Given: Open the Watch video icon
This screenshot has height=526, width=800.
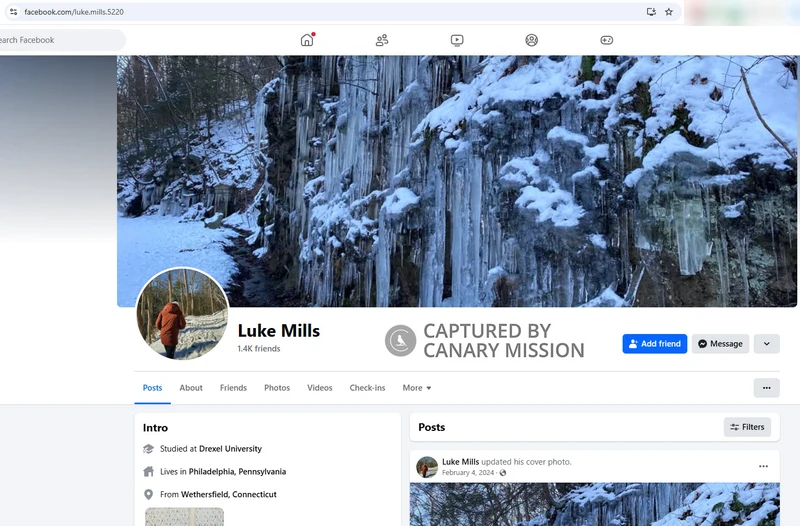Looking at the screenshot, I should click(457, 40).
